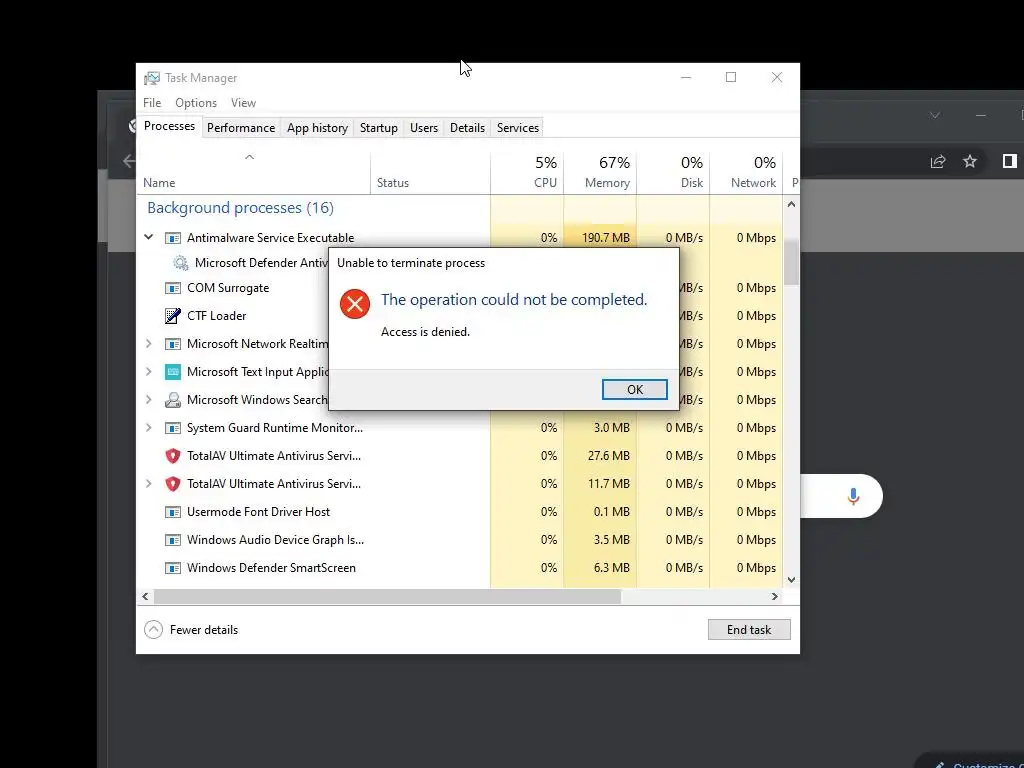Click the browser's microphone voice search icon
This screenshot has height=768, width=1024.
coord(853,496)
